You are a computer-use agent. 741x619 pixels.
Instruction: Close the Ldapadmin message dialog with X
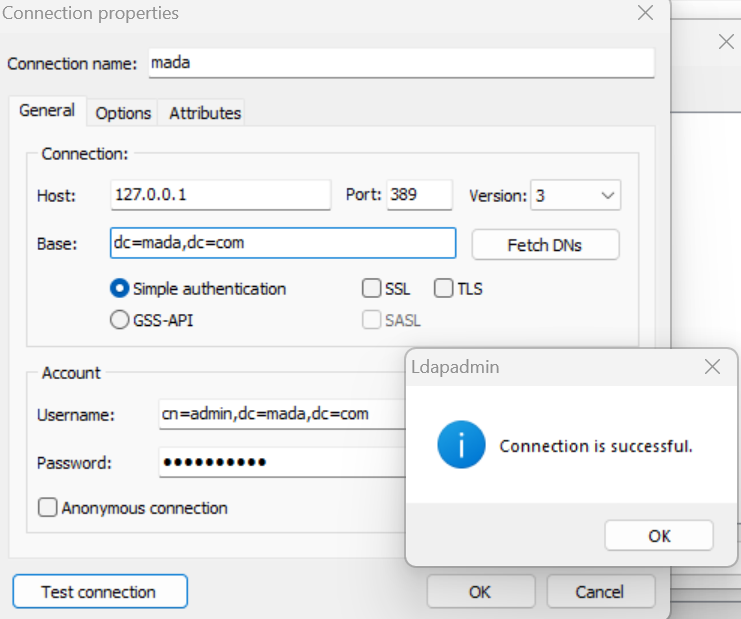pyautogui.click(x=712, y=367)
